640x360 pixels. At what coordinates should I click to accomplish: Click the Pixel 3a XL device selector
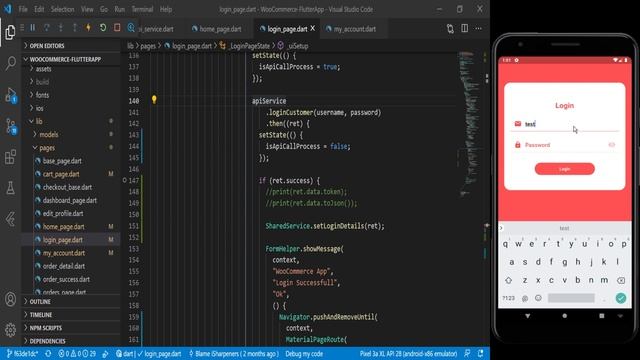point(408,353)
